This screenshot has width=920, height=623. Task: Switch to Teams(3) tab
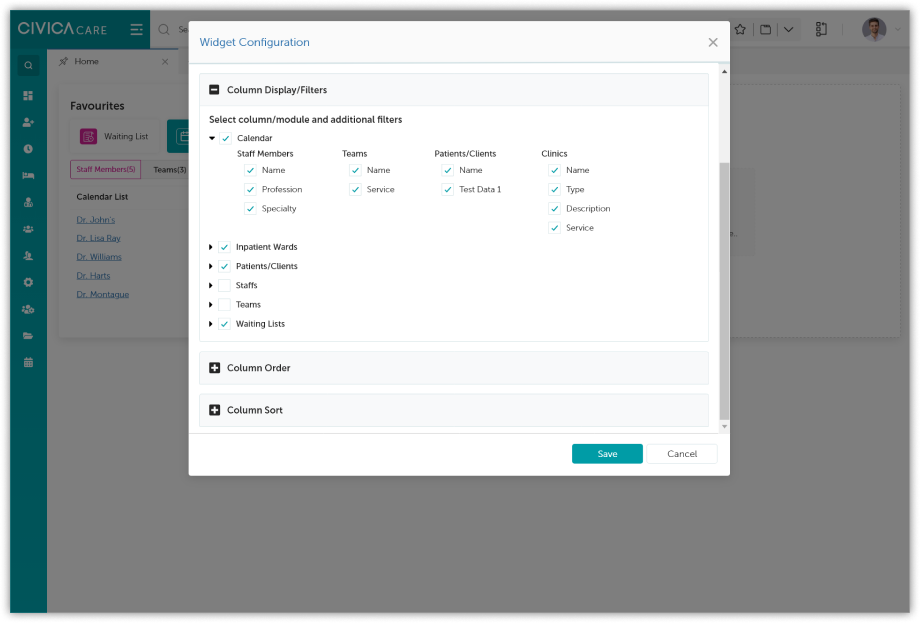point(170,170)
